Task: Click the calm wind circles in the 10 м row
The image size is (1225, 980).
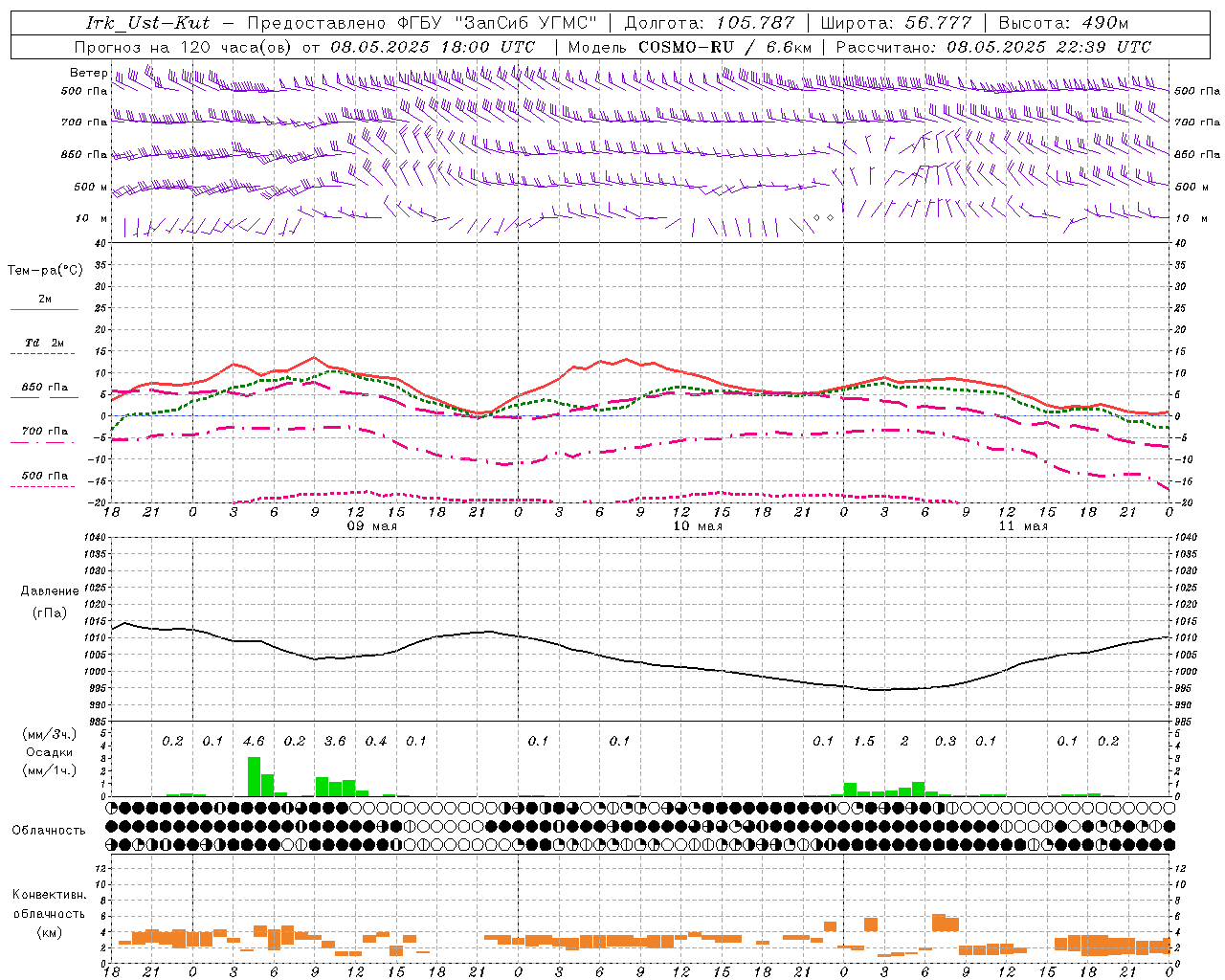Action: click(x=823, y=218)
